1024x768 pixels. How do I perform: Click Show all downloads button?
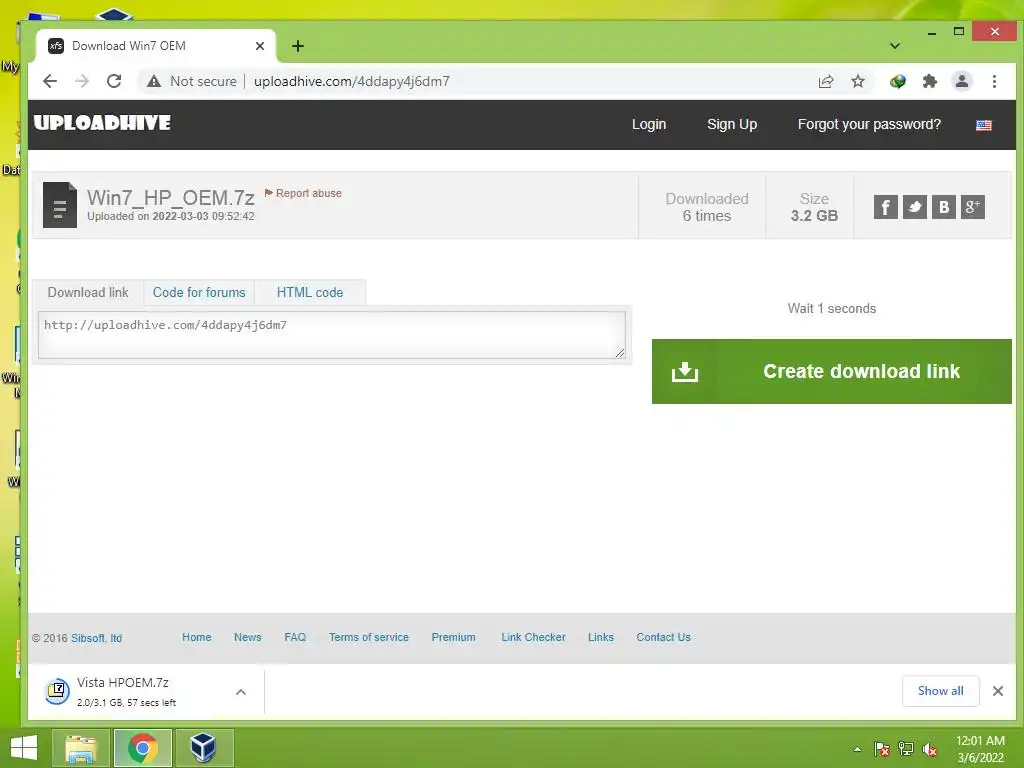click(x=940, y=691)
